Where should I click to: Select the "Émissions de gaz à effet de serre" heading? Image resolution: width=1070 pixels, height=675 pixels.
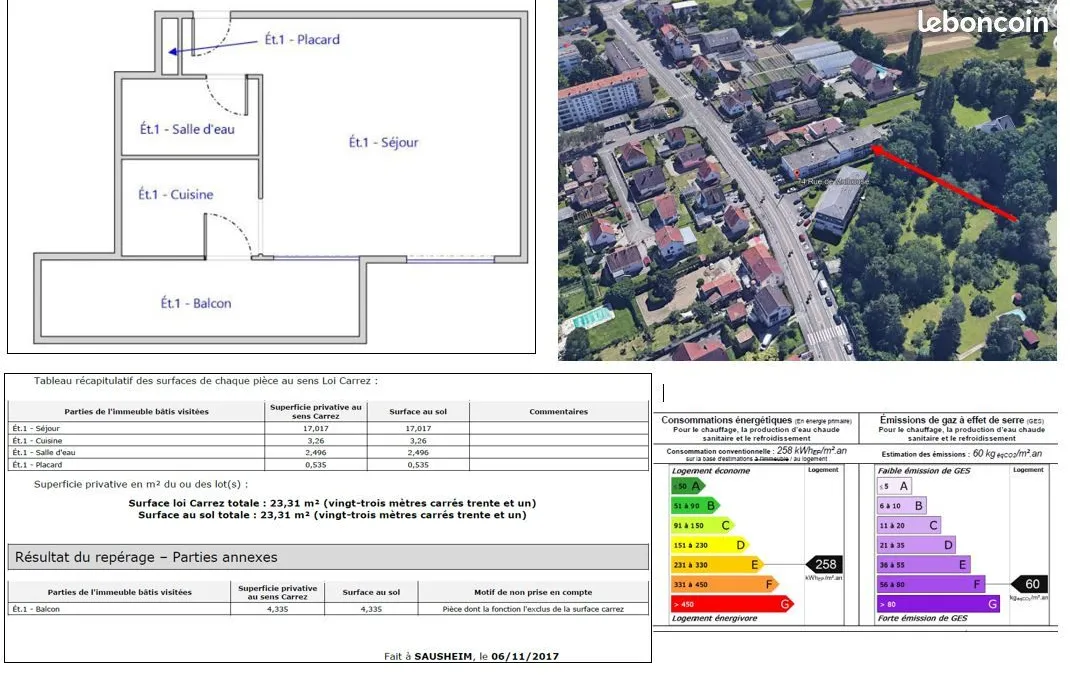[x=952, y=420]
